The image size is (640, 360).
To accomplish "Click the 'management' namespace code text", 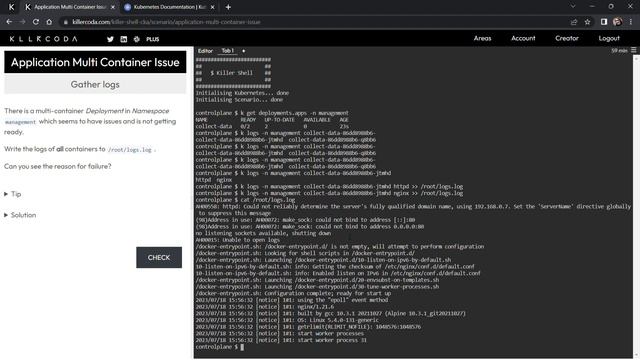I will pos(20,122).
